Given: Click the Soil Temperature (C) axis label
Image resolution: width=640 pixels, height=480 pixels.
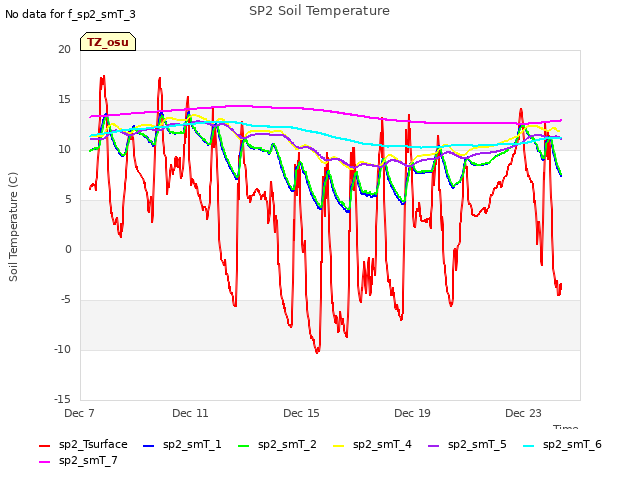Looking at the screenshot, I should 13,227.
